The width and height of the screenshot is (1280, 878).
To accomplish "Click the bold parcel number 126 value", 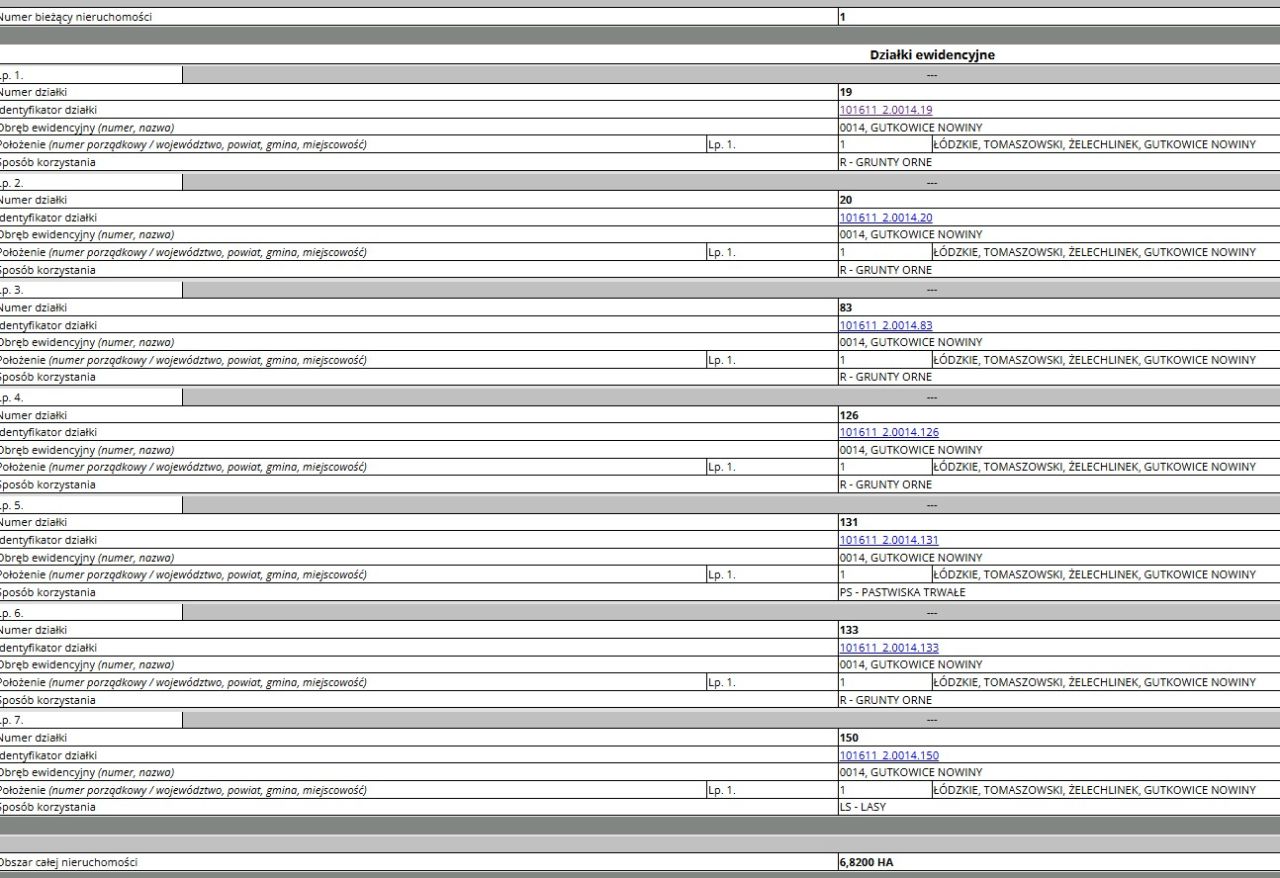I will coord(849,415).
